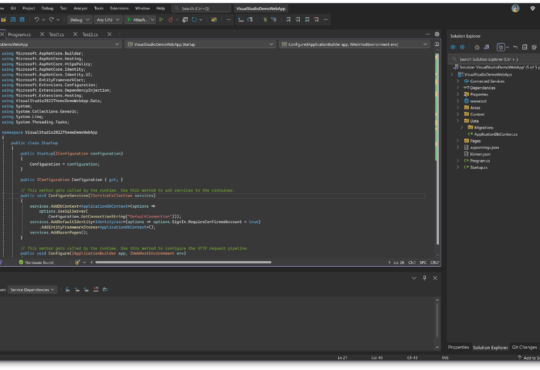Open the Extensions menu
Screen dimensions: 540x370
pyautogui.click(x=119, y=8)
